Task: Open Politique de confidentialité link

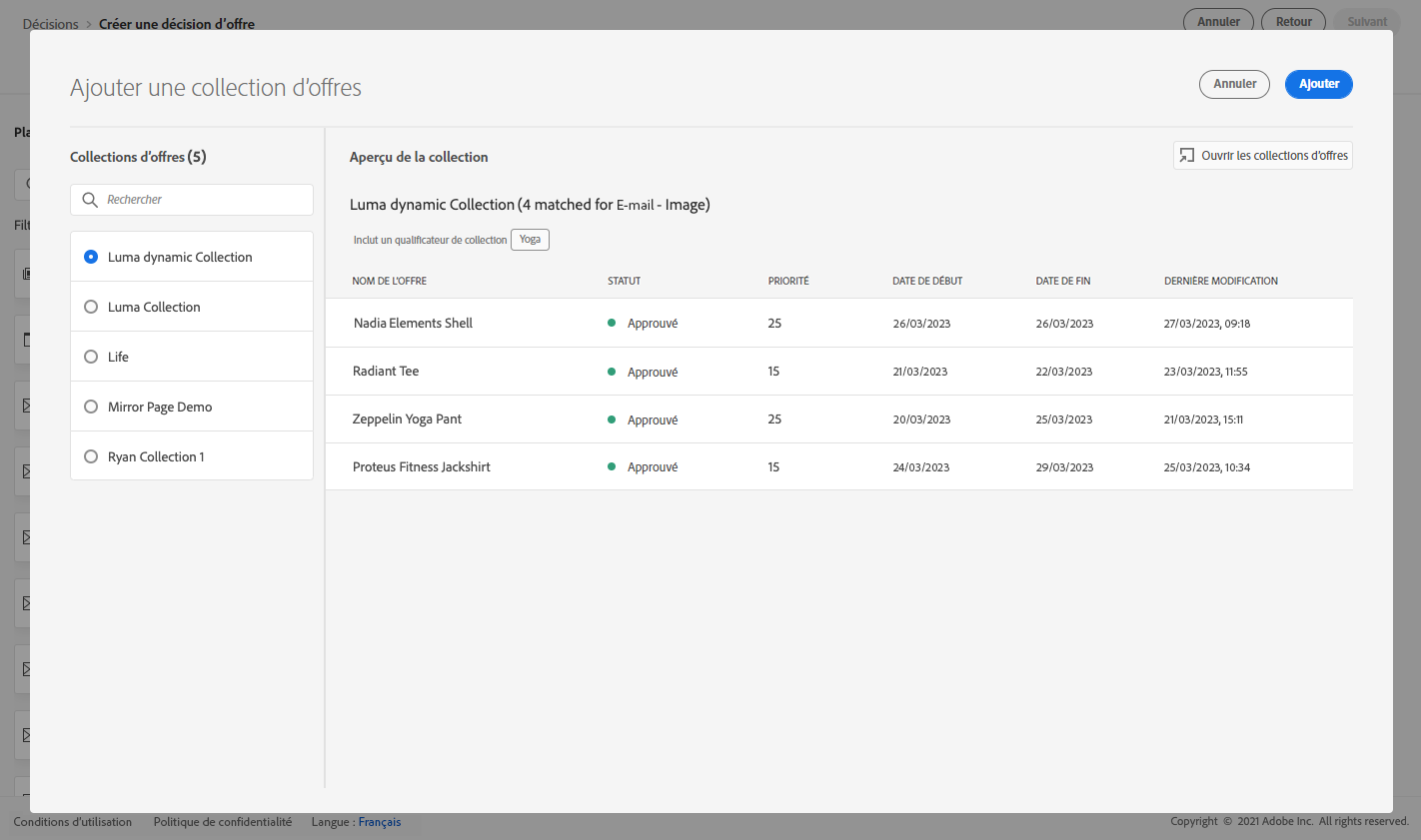Action: [223, 822]
